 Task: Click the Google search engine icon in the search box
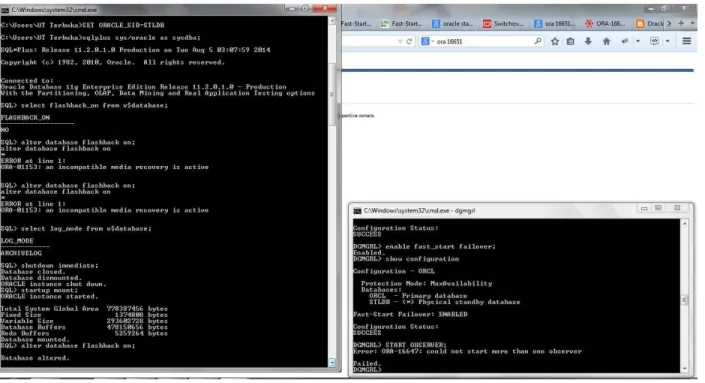[x=425, y=41]
